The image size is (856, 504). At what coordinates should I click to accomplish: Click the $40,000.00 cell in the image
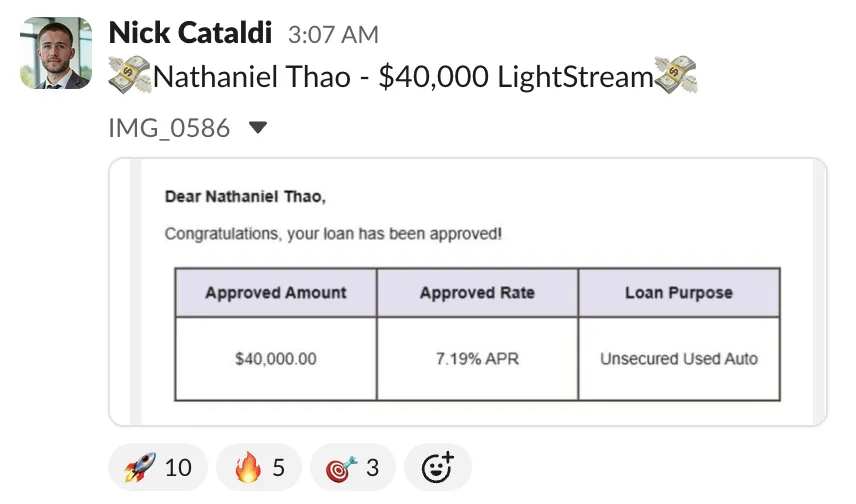tap(276, 359)
